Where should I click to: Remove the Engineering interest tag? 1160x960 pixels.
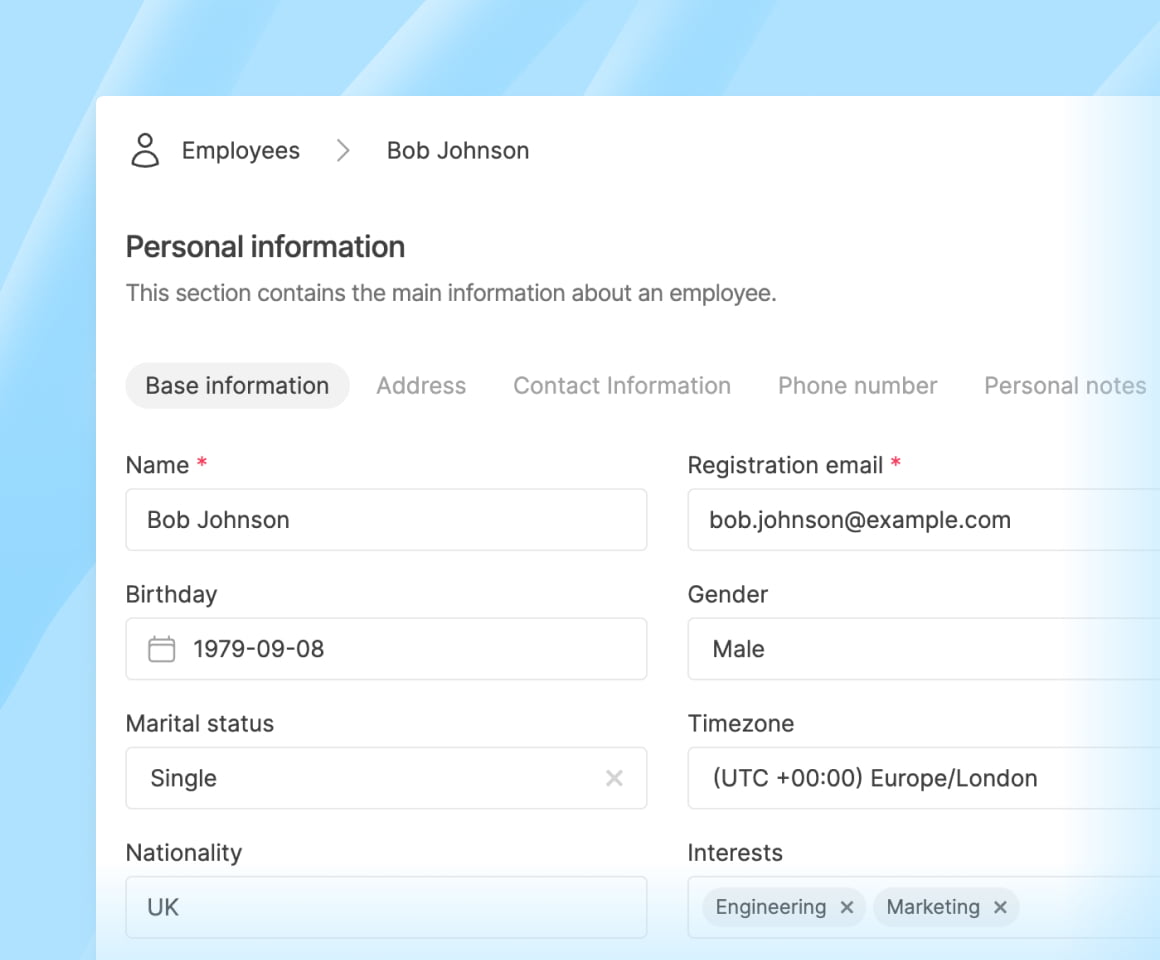pyautogui.click(x=847, y=907)
